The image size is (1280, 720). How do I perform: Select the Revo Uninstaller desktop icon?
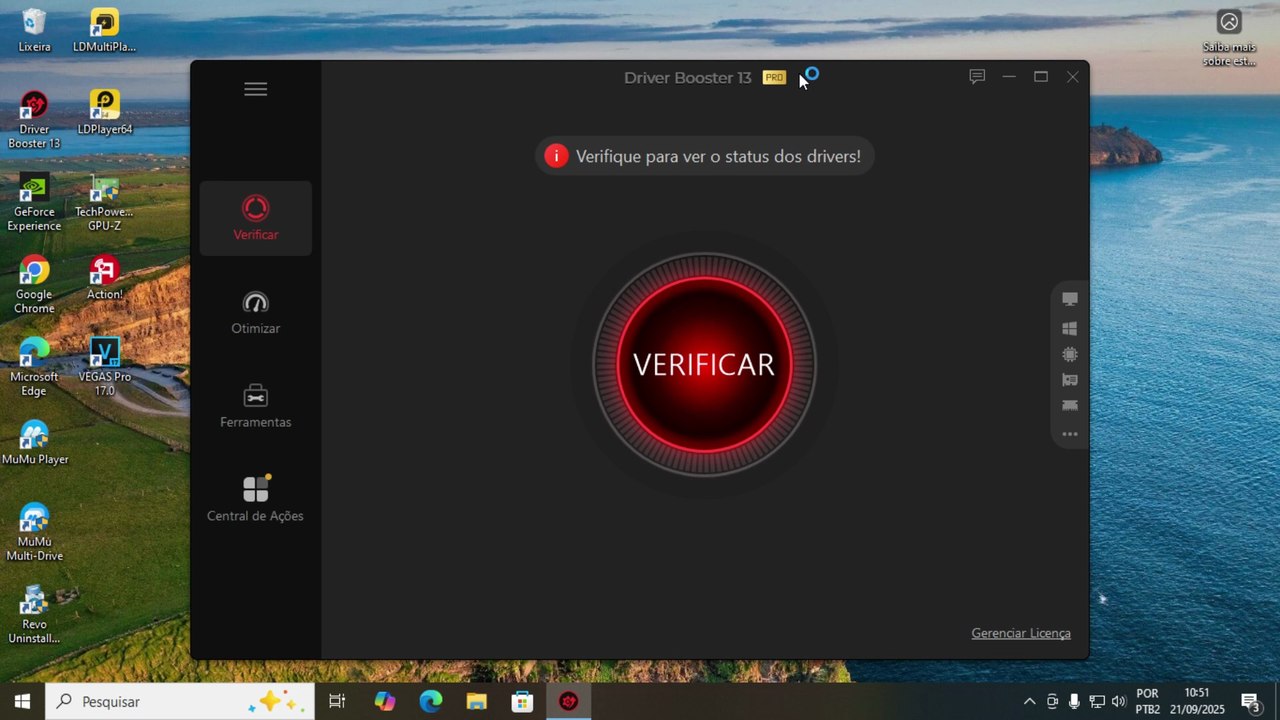click(34, 614)
